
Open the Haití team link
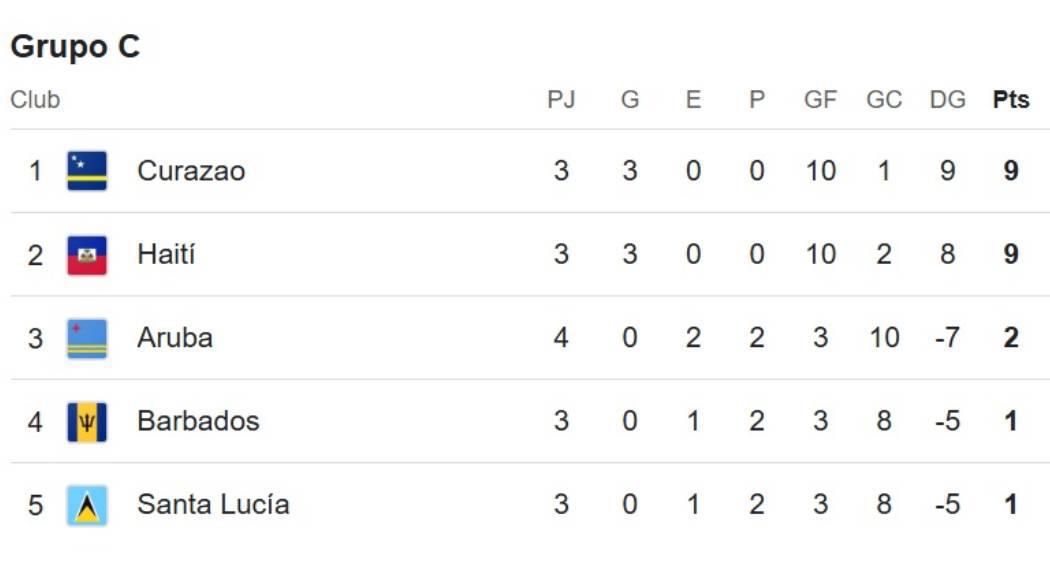coord(166,255)
